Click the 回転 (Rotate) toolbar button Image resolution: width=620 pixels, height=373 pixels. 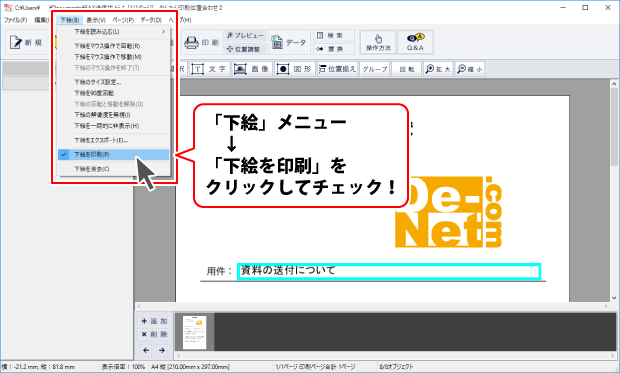coord(406,69)
